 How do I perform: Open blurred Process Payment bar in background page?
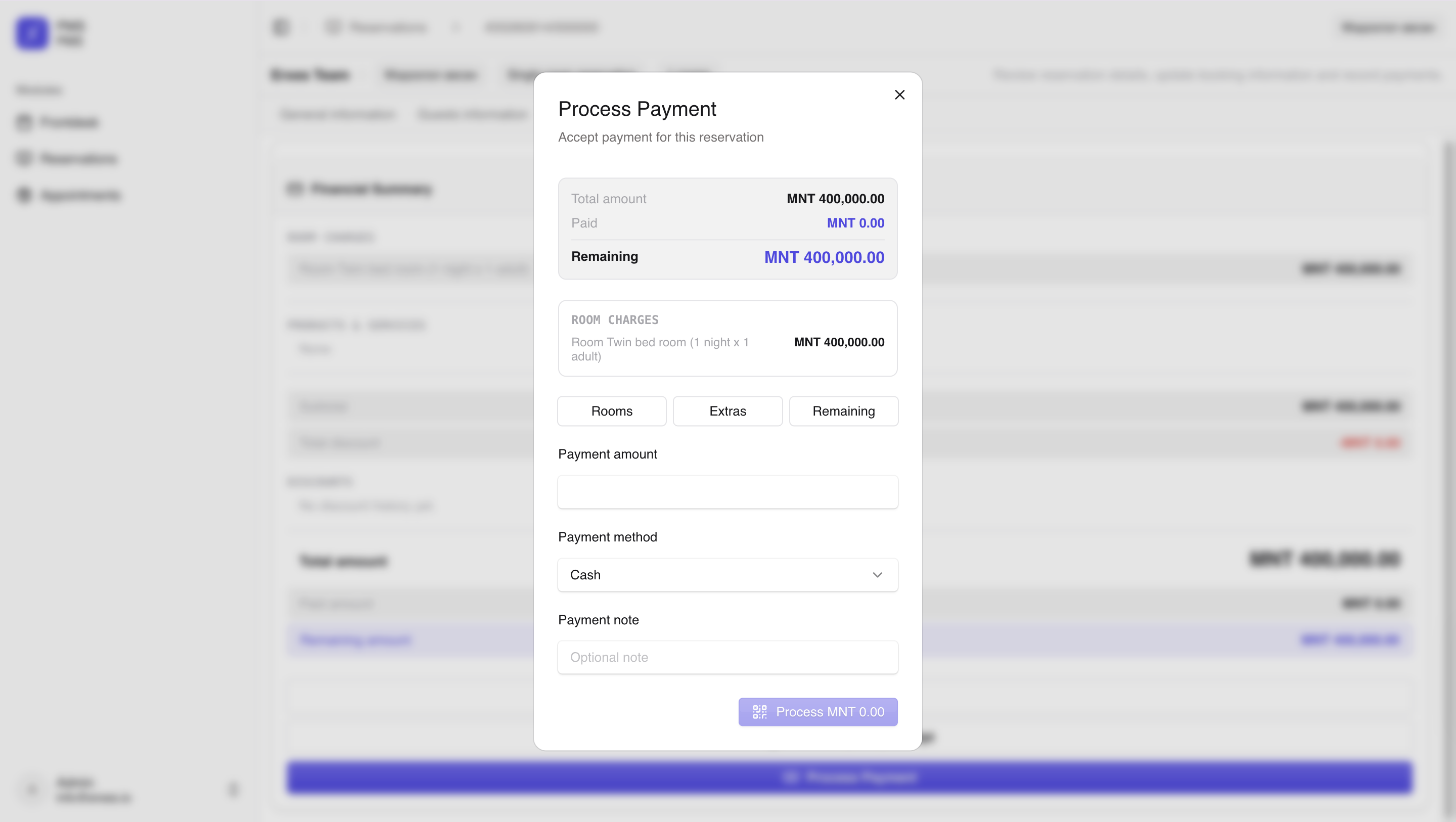(x=849, y=778)
